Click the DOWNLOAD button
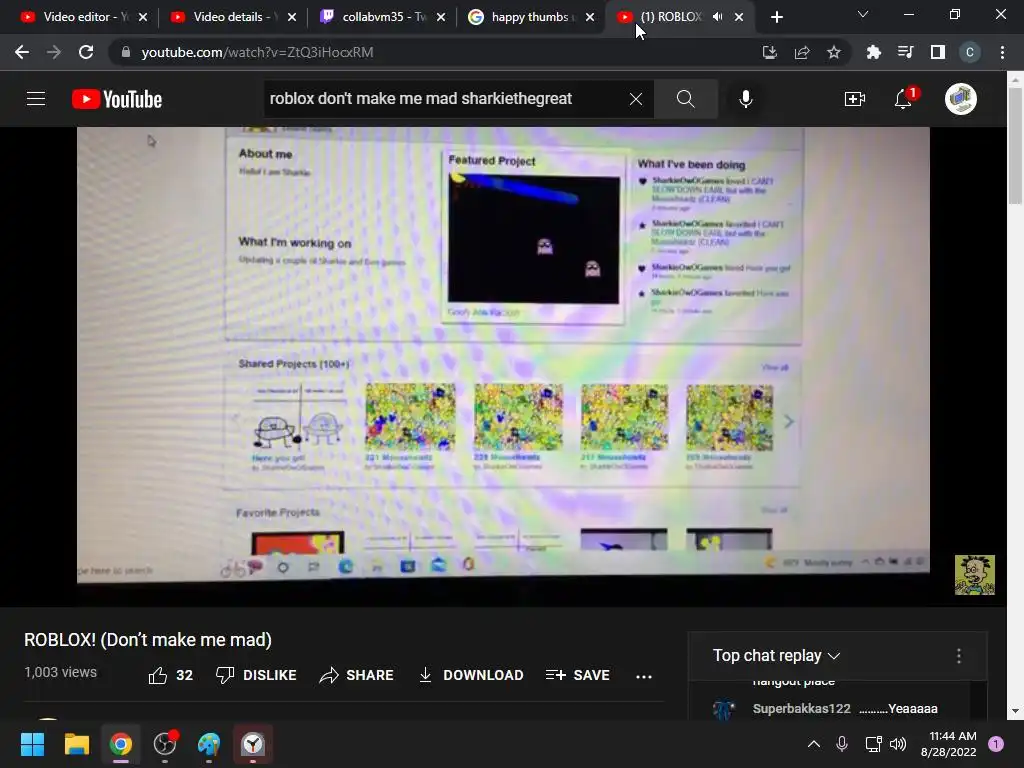1024x768 pixels. (470, 675)
